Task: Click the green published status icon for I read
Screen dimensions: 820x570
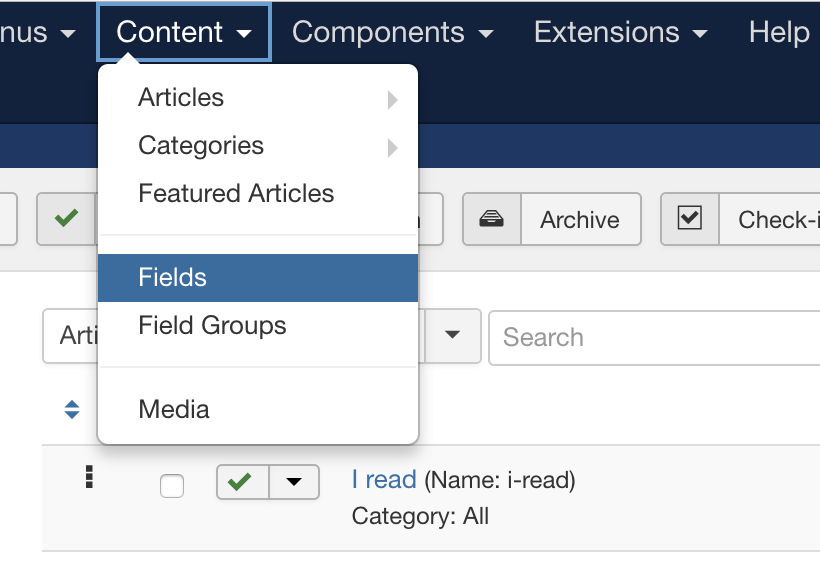Action: (242, 482)
